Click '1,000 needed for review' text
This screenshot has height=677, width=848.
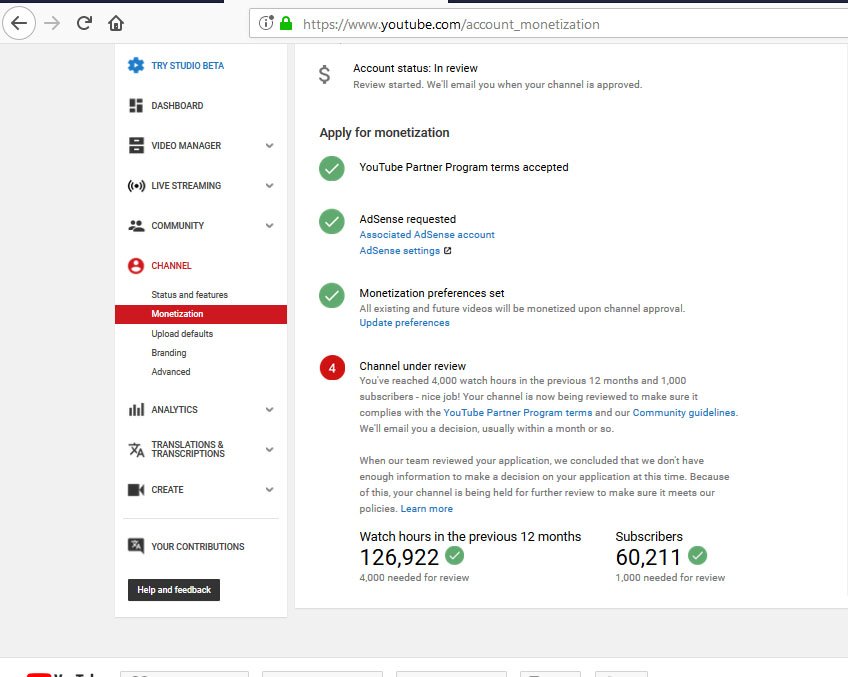pos(670,578)
